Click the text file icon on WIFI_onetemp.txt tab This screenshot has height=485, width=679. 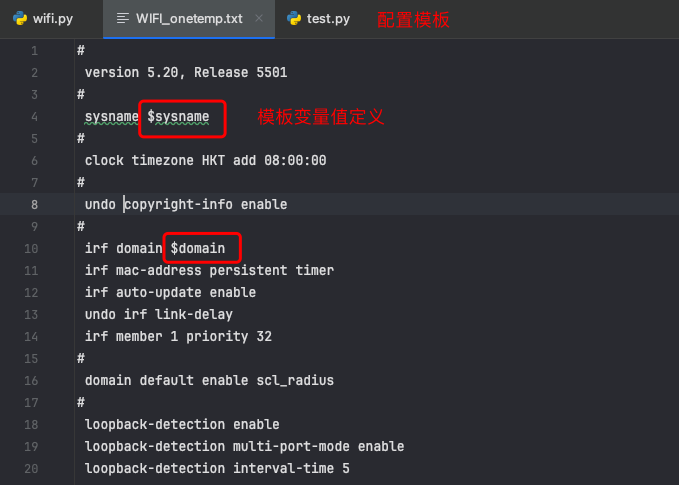(123, 18)
